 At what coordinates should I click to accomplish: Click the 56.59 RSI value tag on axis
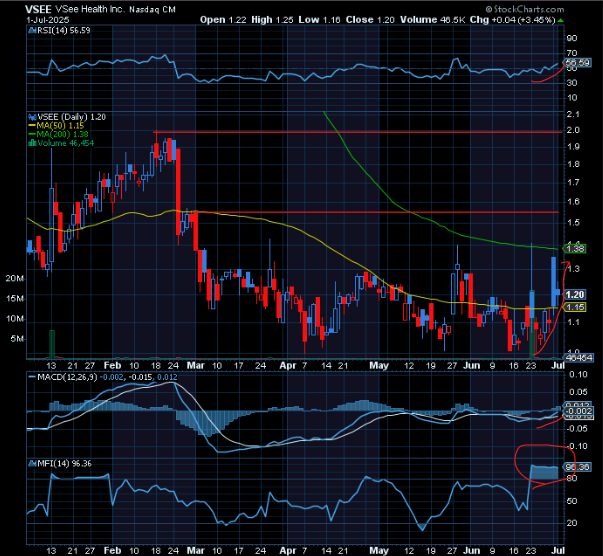pyautogui.click(x=577, y=62)
